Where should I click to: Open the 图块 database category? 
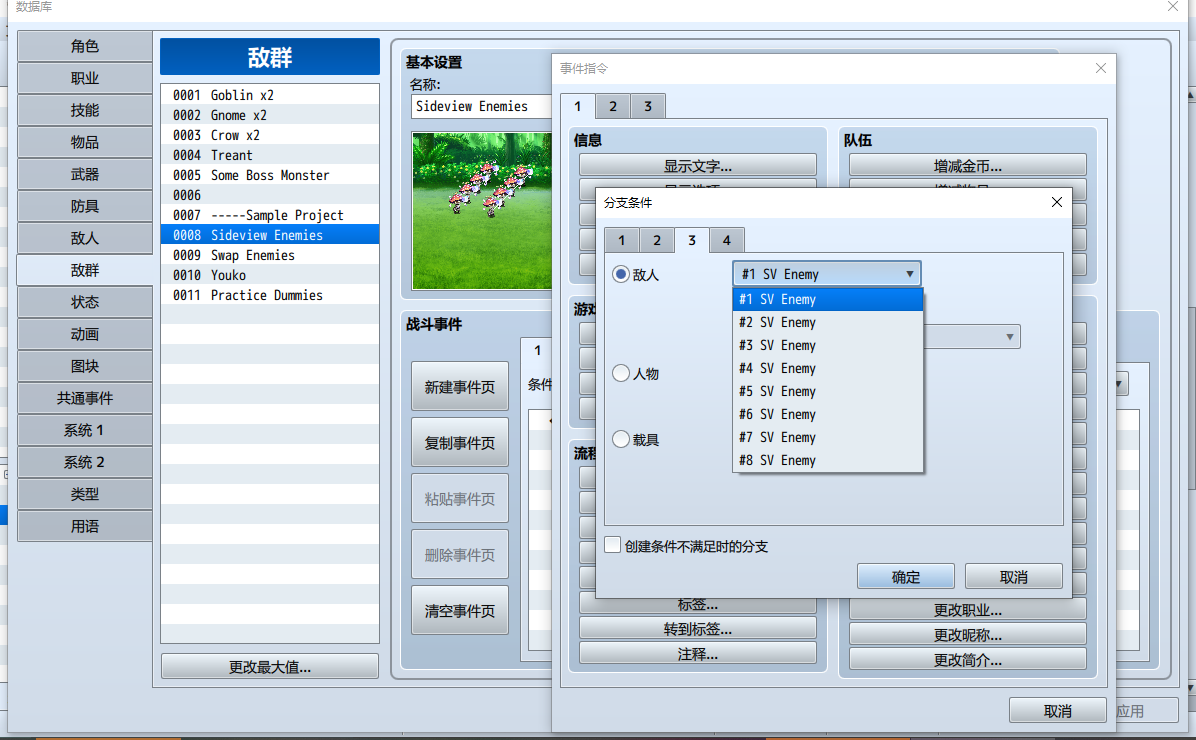(85, 366)
